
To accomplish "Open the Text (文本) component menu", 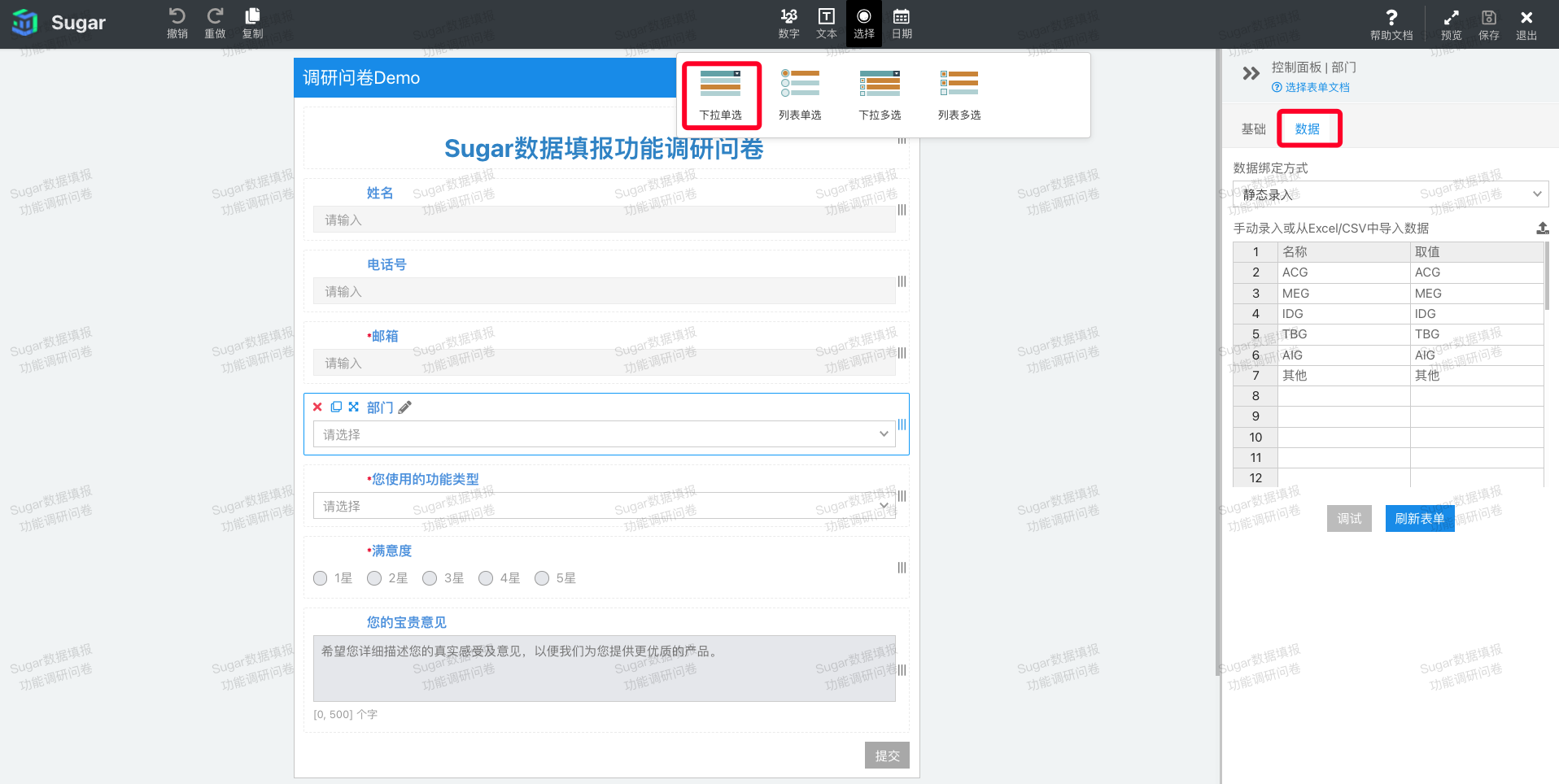I will 826,24.
